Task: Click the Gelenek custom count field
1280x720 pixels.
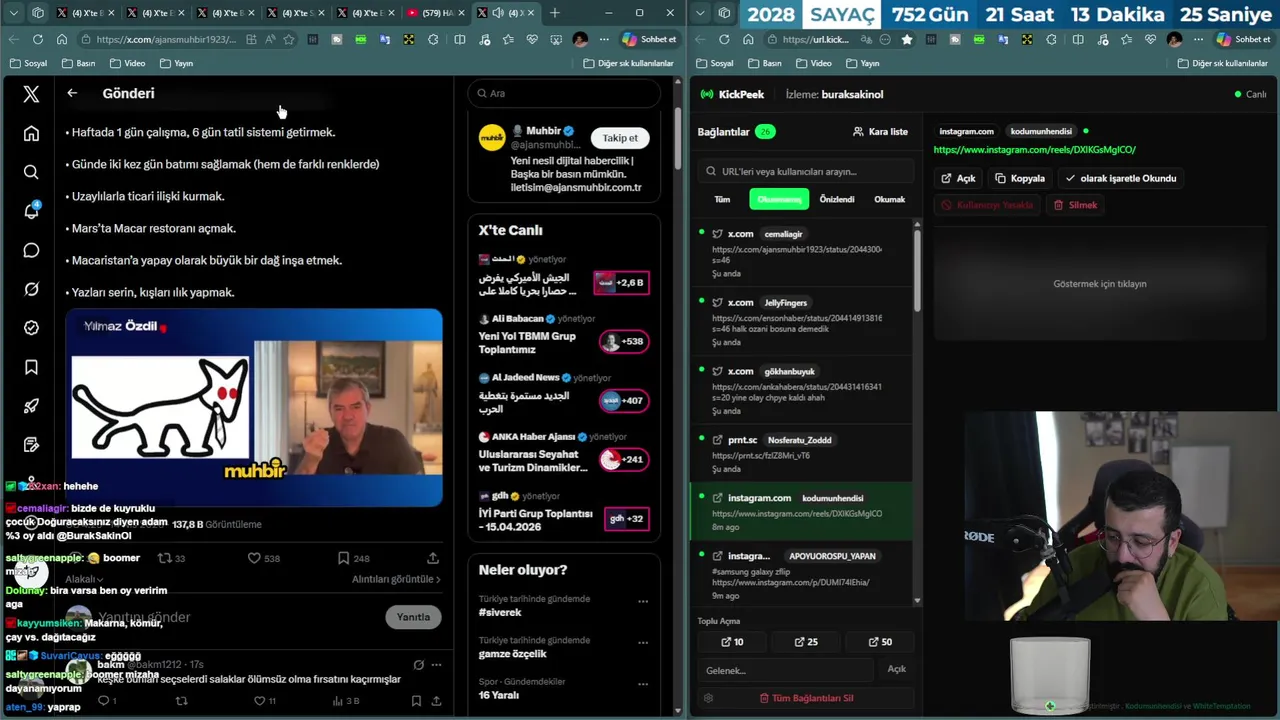Action: 786,670
